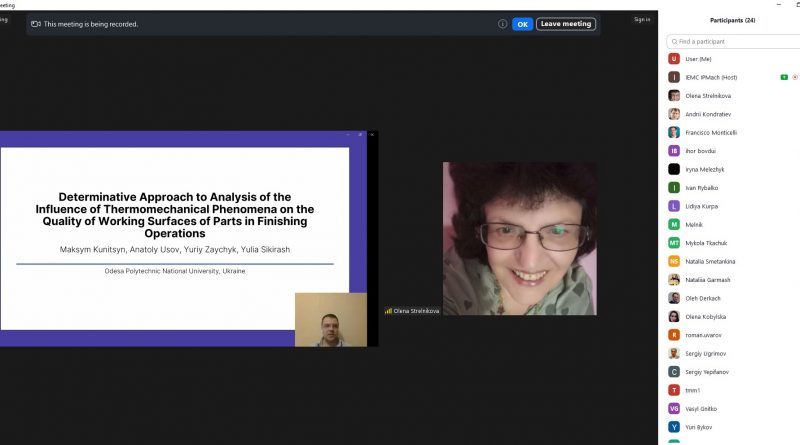Click the signal strength icon beside speaker name
This screenshot has height=445, width=800.
click(388, 311)
